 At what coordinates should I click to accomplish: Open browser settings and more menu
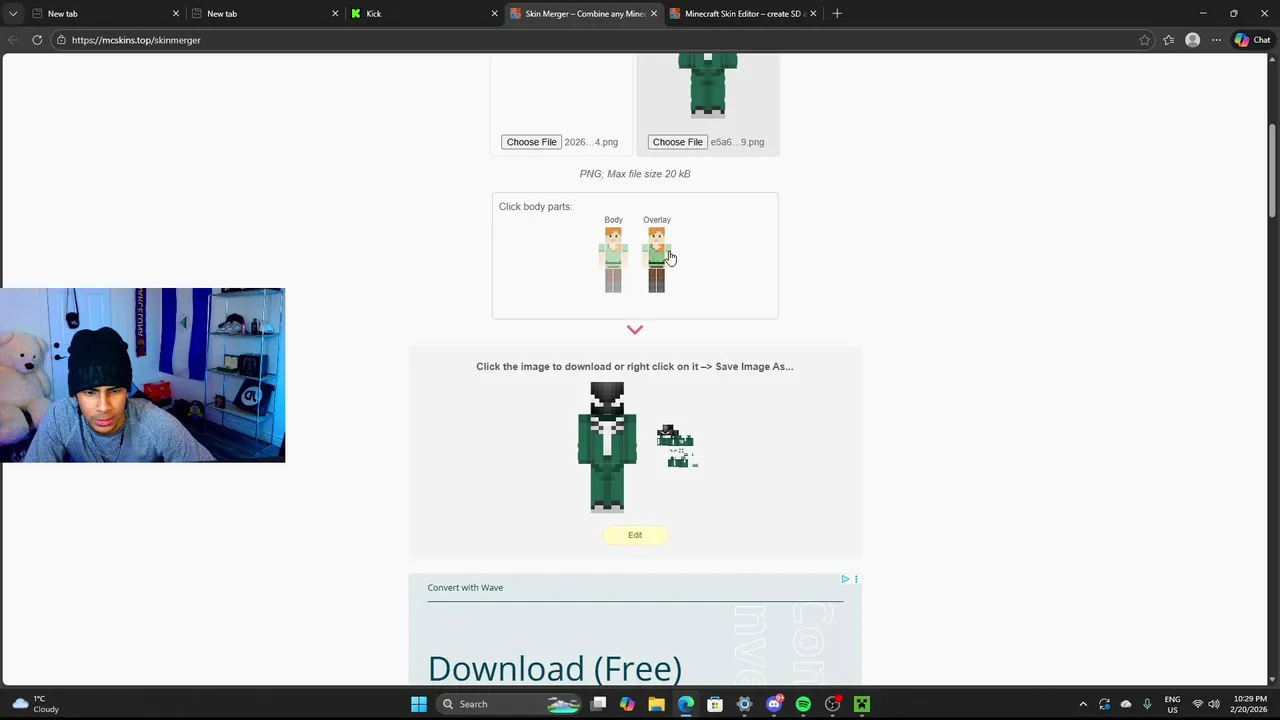(x=1216, y=40)
